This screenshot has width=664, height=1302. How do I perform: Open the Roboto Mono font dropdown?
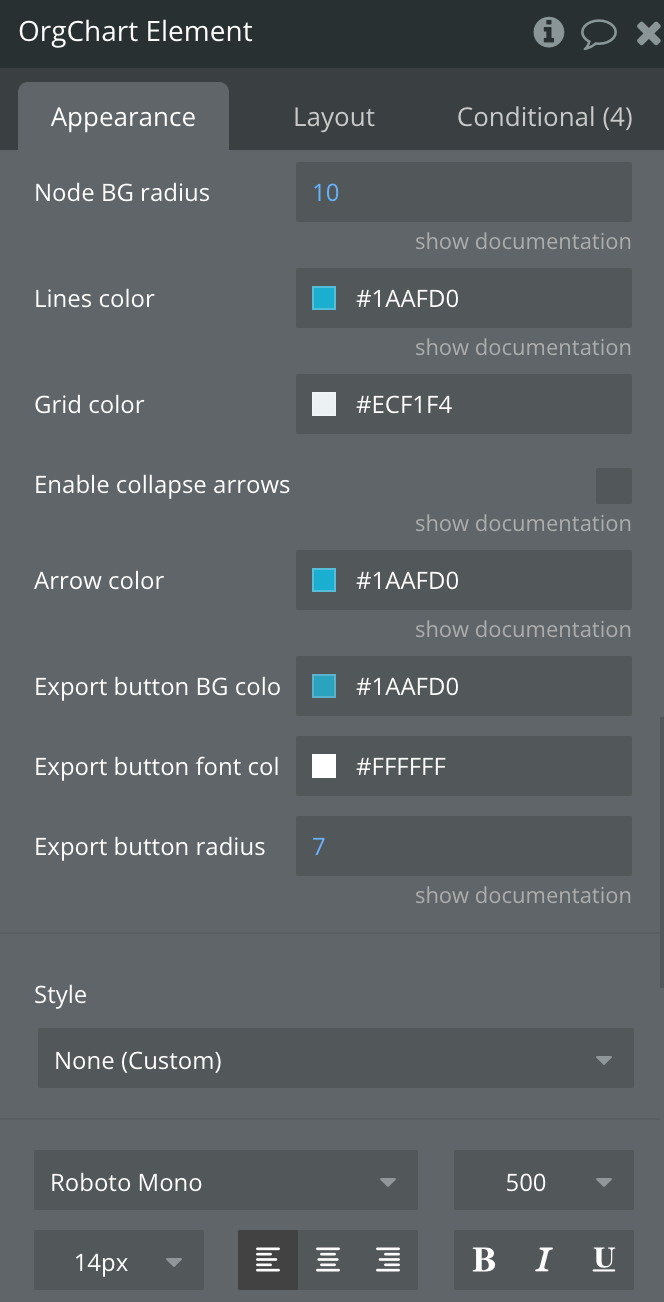[226, 1181]
